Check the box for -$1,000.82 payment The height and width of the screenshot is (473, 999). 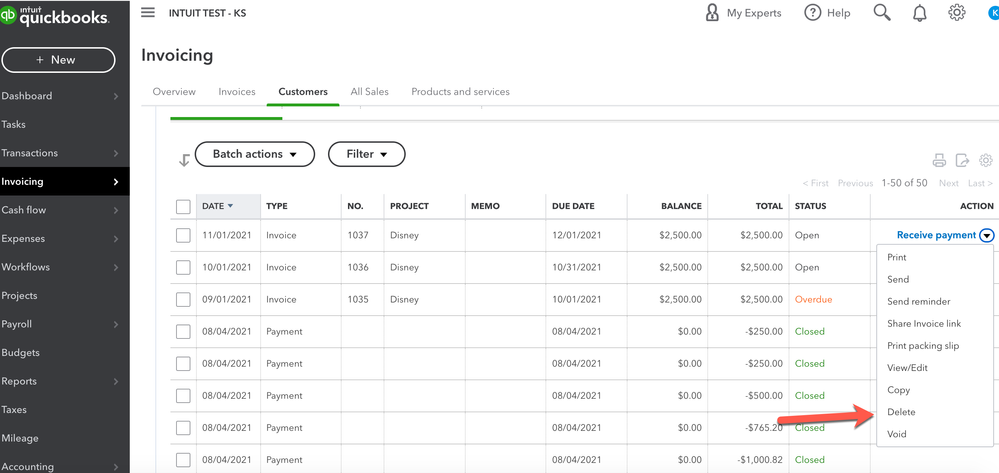[183, 460]
